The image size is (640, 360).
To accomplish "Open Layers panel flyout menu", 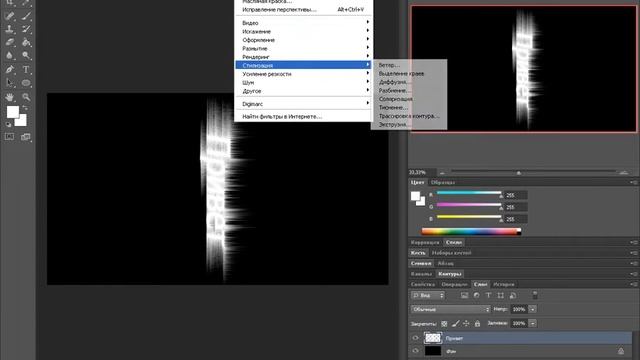I will coord(634,284).
